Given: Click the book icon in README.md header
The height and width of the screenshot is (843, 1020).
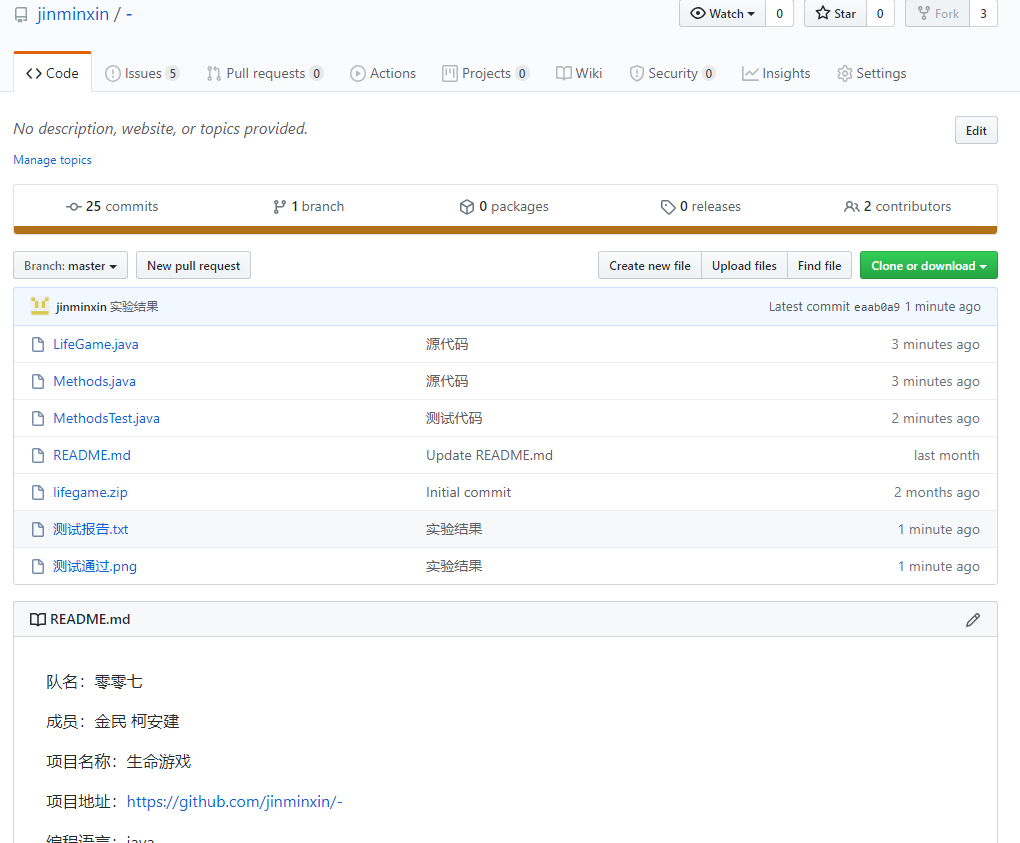Looking at the screenshot, I should point(38,619).
